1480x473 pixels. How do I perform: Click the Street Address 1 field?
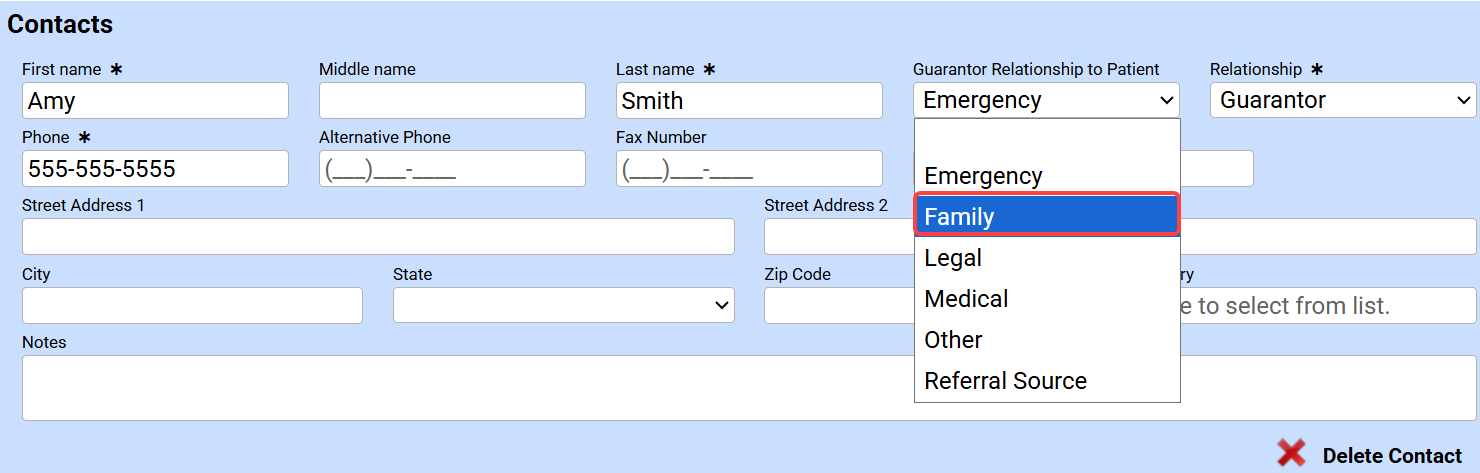(x=378, y=237)
